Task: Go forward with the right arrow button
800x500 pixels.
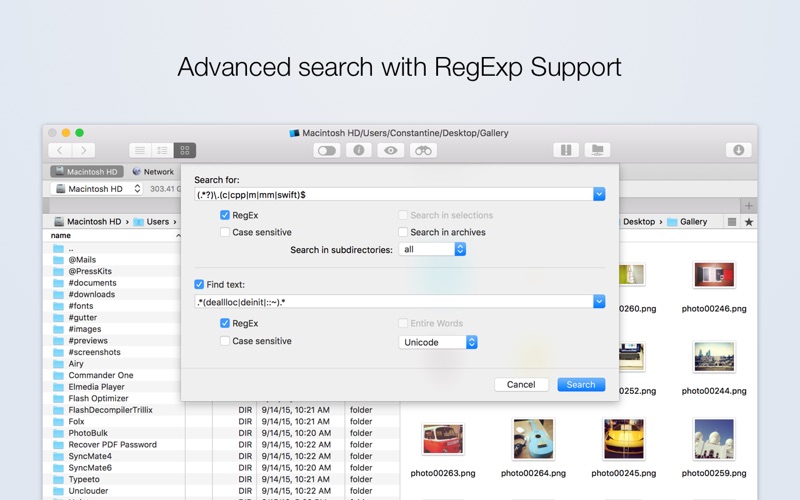Action: pos(83,151)
